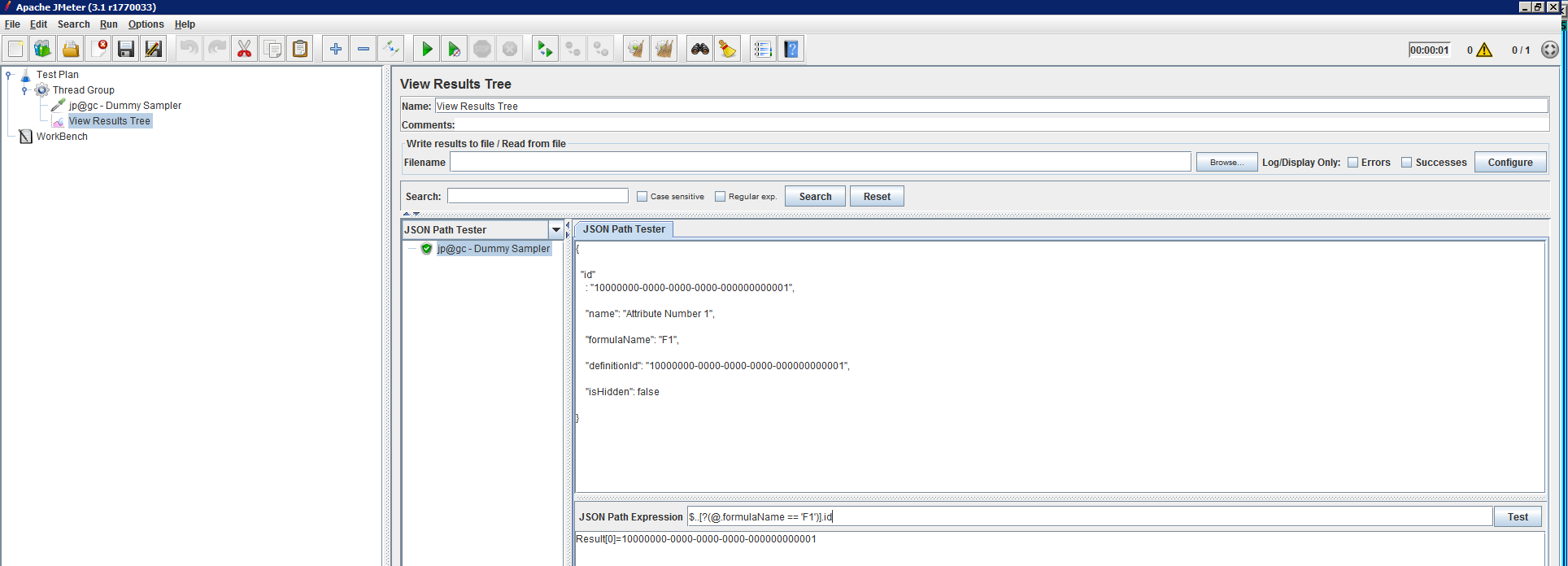Click the Name field of View Results Tree
This screenshot has height=566, width=1568.
coord(991,106)
